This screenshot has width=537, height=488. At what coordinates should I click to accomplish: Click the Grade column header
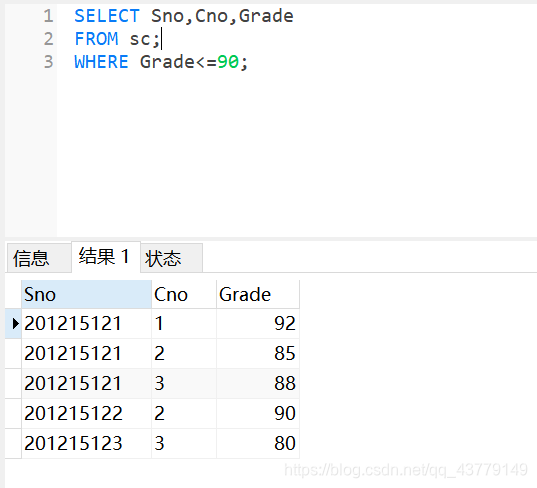click(x=258, y=294)
